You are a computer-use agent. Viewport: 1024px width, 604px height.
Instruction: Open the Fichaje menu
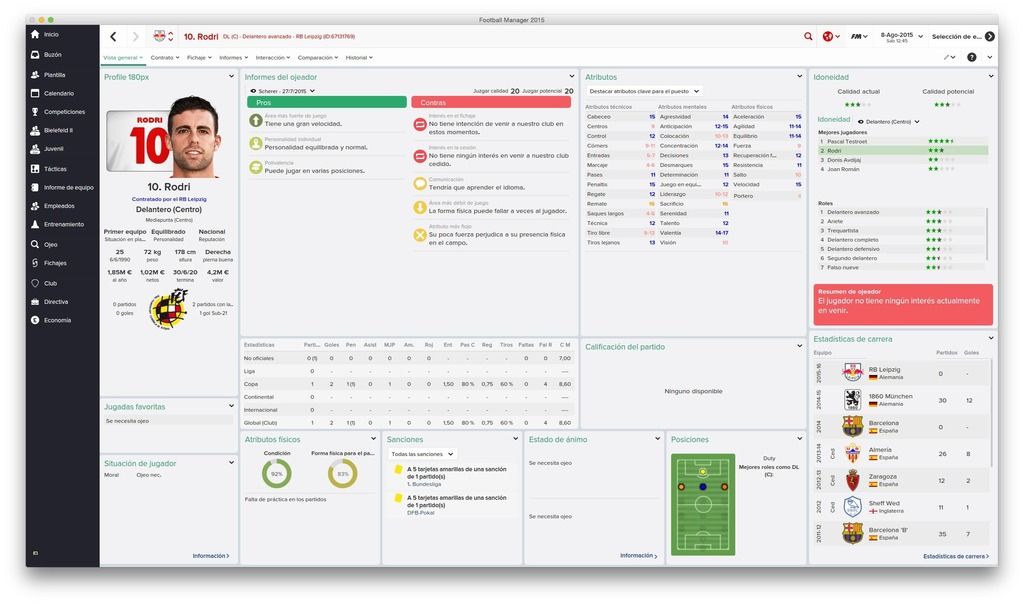(199, 58)
